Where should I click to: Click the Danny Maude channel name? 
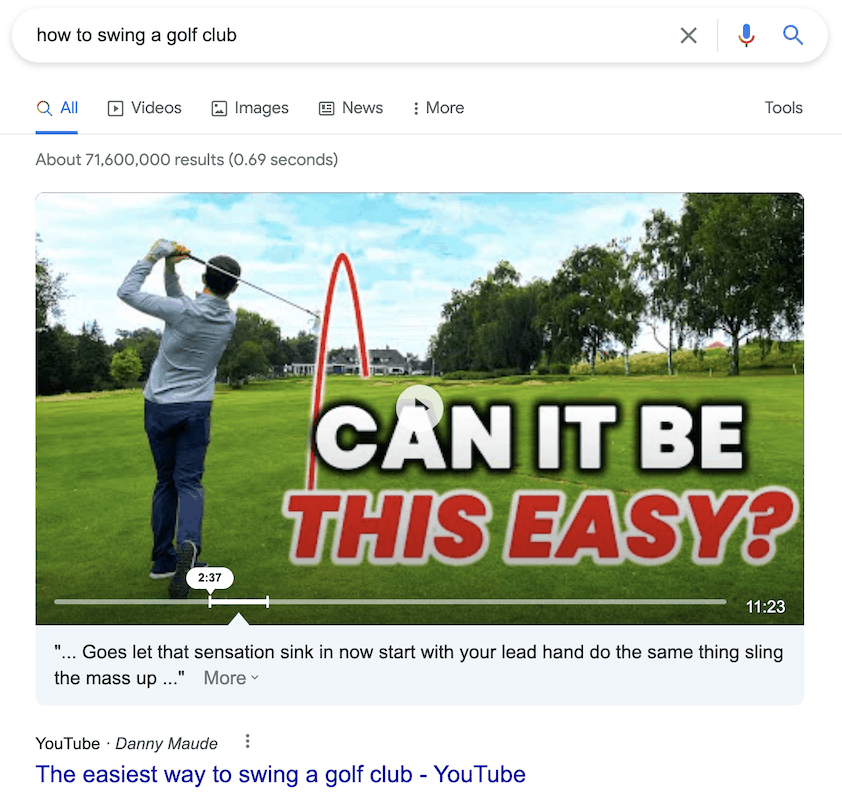coord(166,744)
